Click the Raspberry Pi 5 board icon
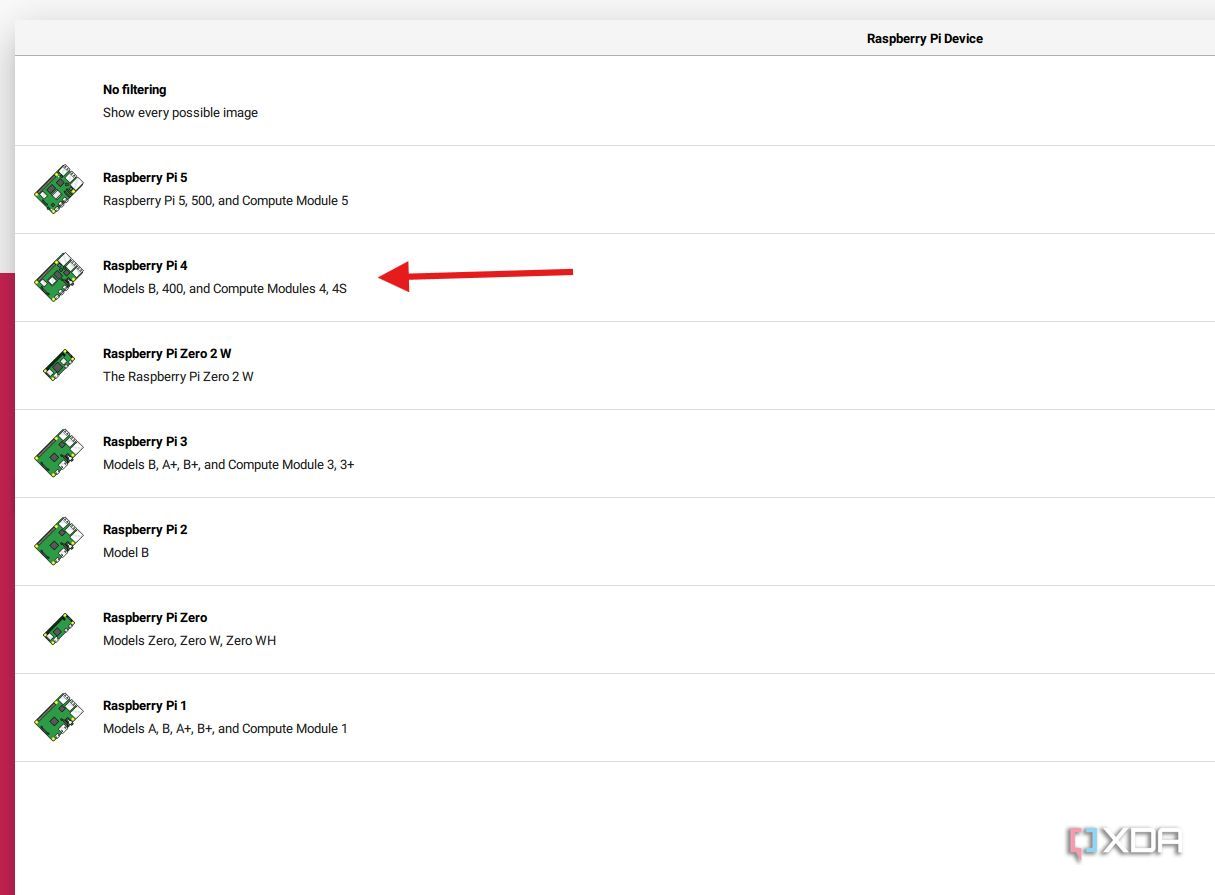The height and width of the screenshot is (895, 1215). tap(59, 189)
